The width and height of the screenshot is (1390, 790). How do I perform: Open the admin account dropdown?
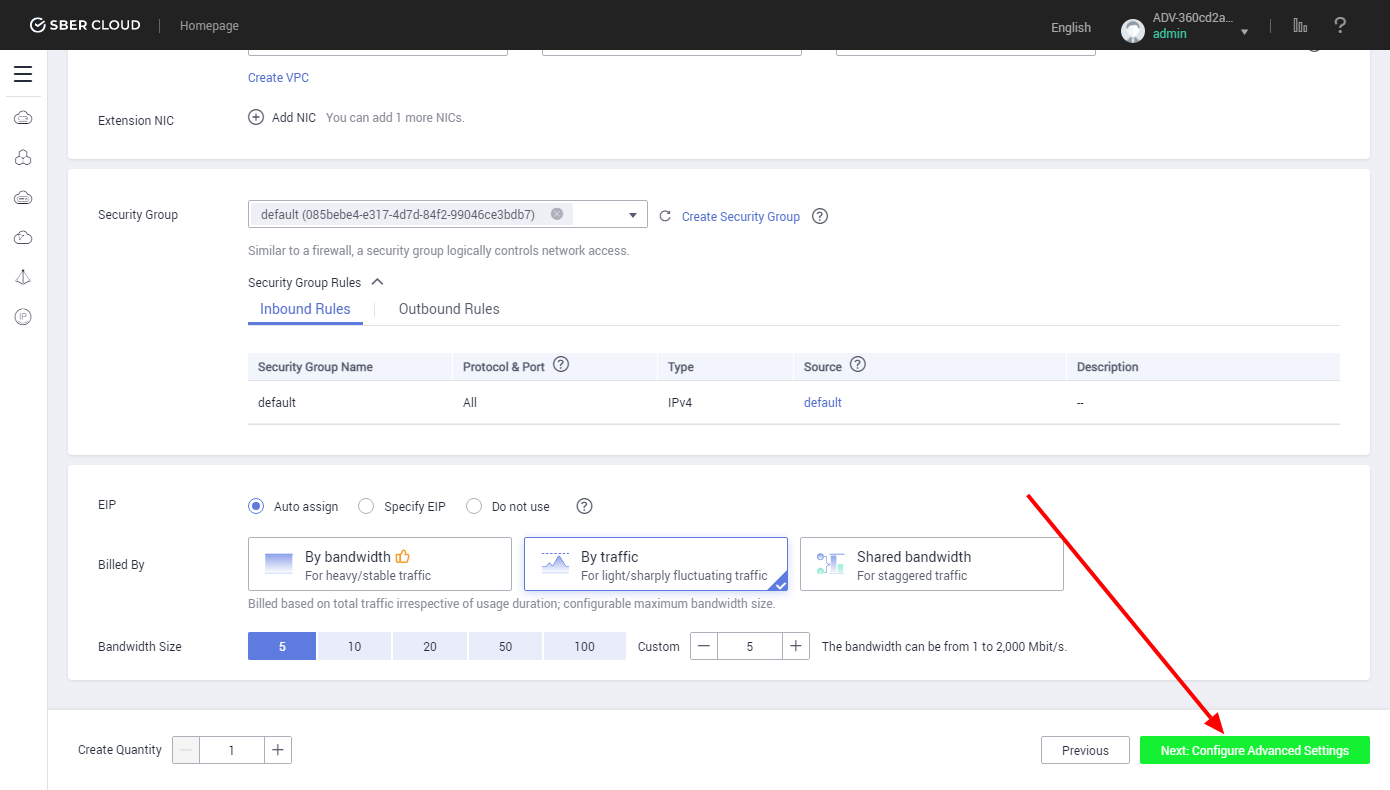(1244, 32)
